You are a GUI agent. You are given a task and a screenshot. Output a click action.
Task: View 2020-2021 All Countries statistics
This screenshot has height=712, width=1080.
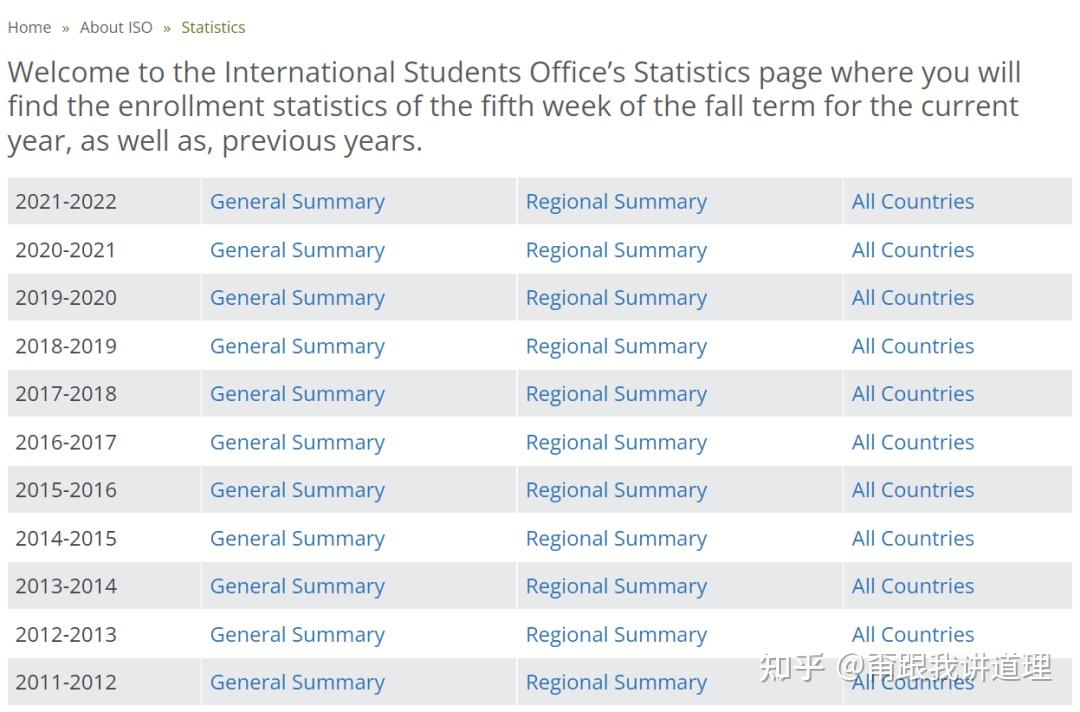[x=912, y=250]
